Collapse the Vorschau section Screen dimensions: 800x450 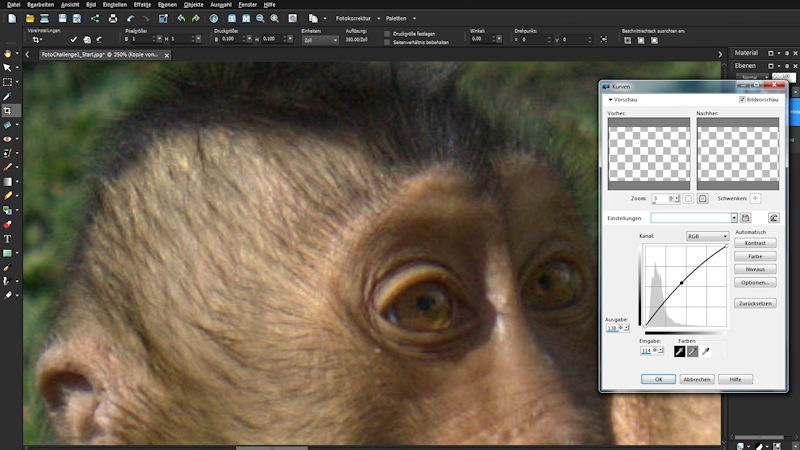[611, 100]
